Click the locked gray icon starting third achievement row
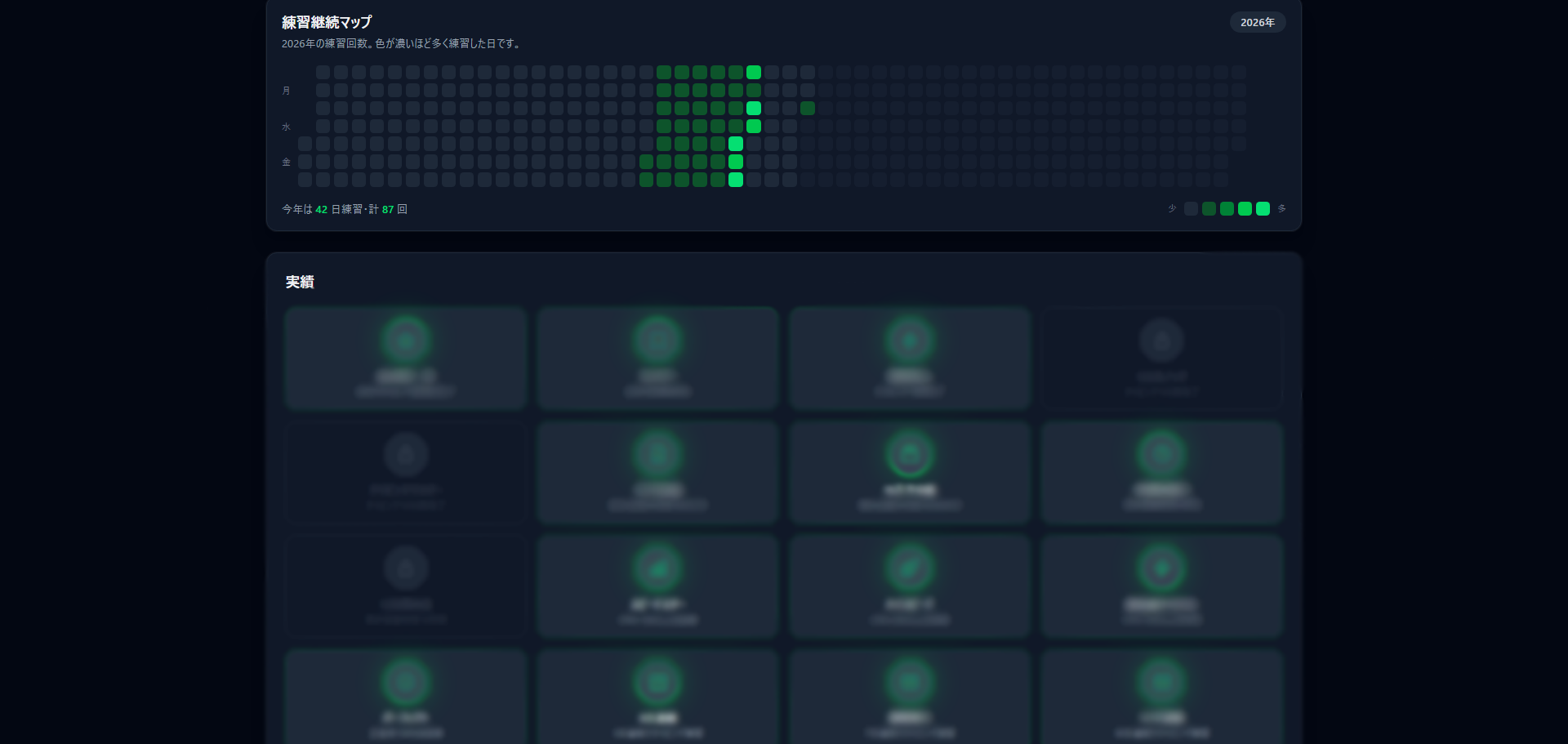Viewport: 1568px width, 744px height. (x=405, y=568)
